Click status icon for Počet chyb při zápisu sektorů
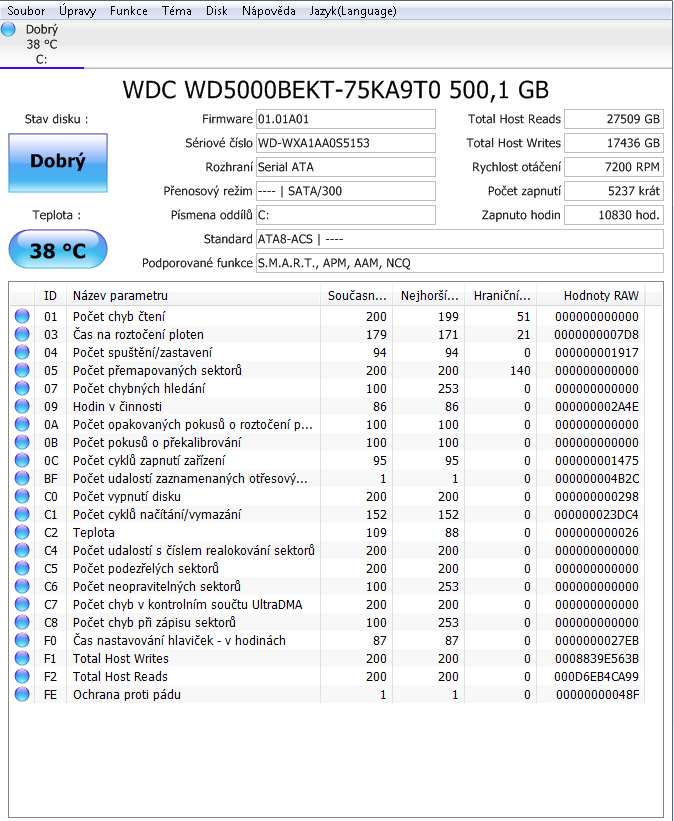This screenshot has width=674, height=821. 22,622
